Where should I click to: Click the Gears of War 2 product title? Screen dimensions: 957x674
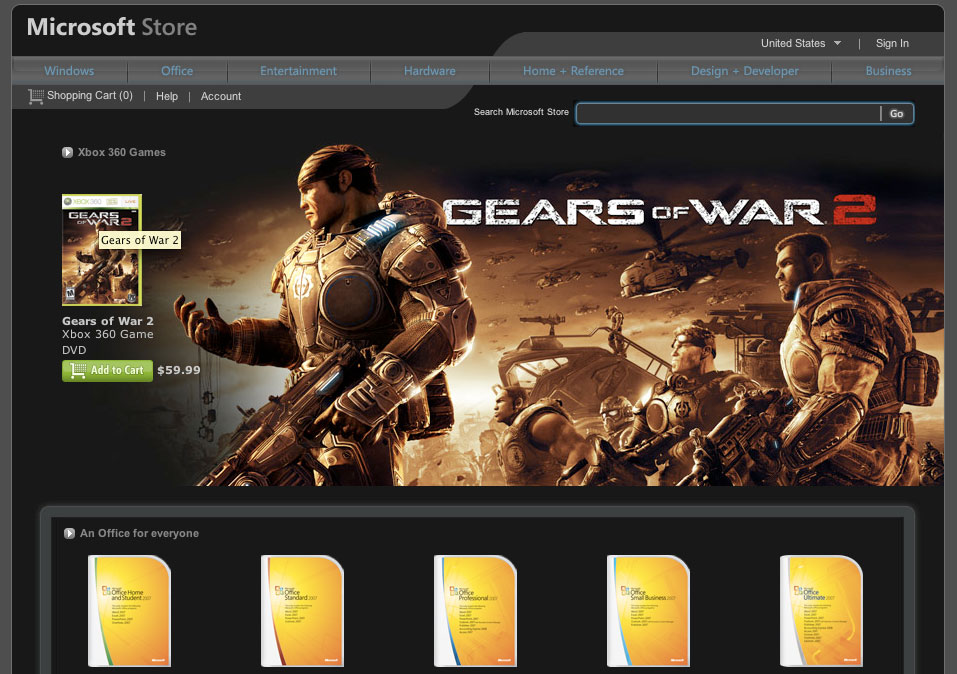tap(108, 321)
